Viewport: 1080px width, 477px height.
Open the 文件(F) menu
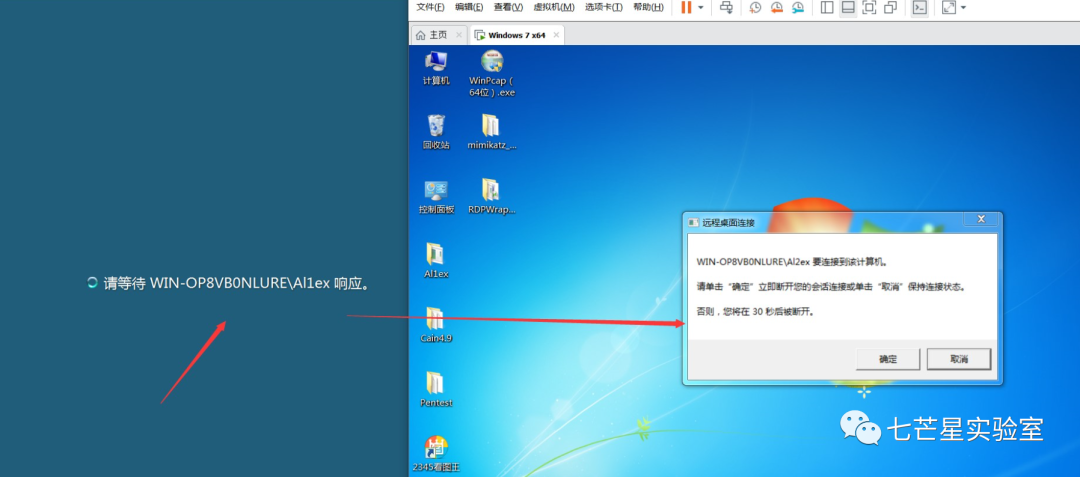(x=431, y=7)
